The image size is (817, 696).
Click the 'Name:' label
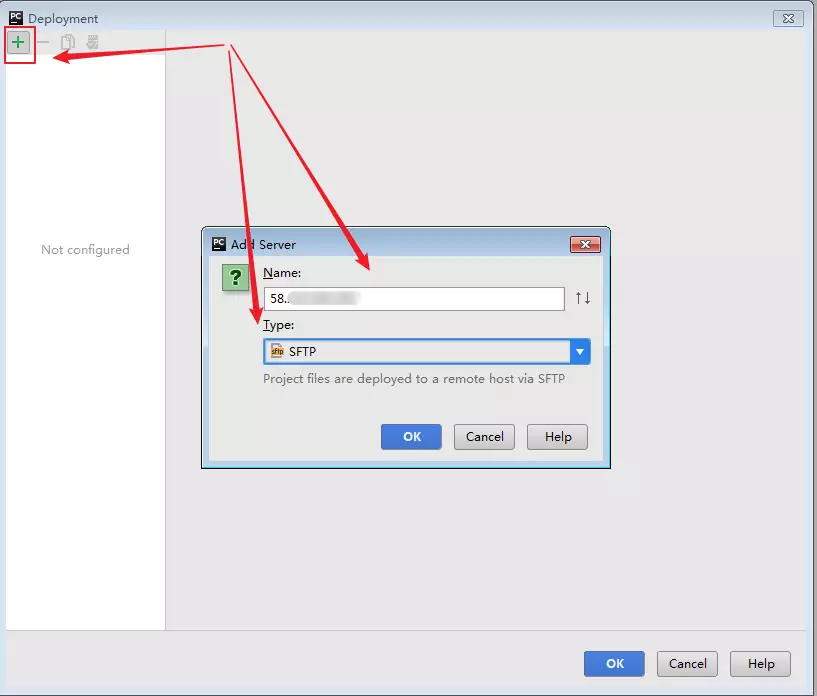282,272
